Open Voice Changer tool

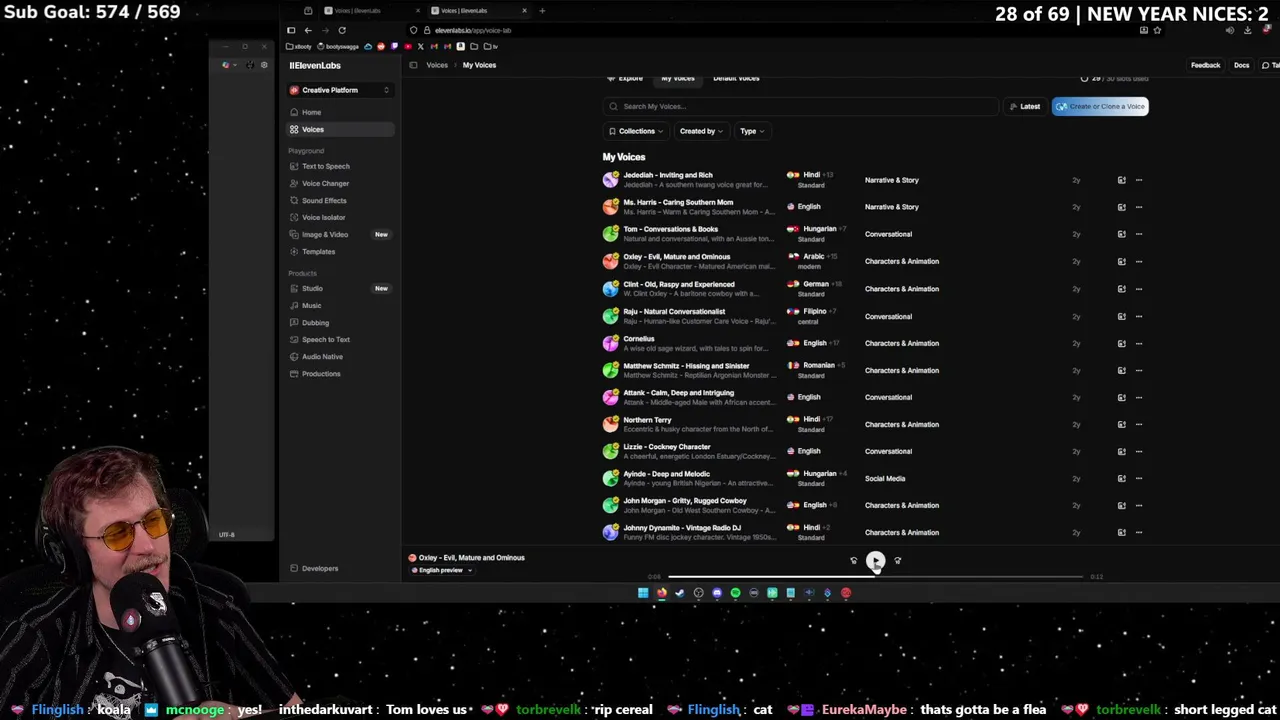(x=325, y=183)
